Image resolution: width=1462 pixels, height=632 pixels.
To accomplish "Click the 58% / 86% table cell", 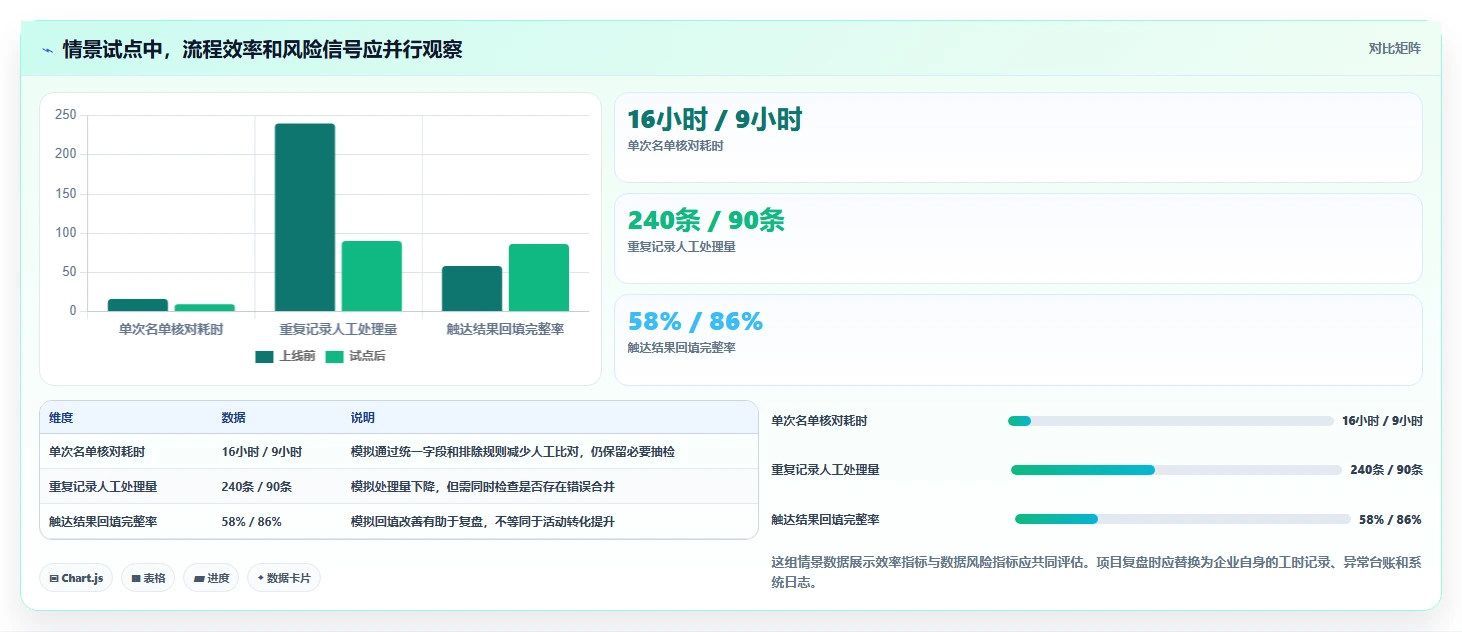I will click(x=277, y=522).
